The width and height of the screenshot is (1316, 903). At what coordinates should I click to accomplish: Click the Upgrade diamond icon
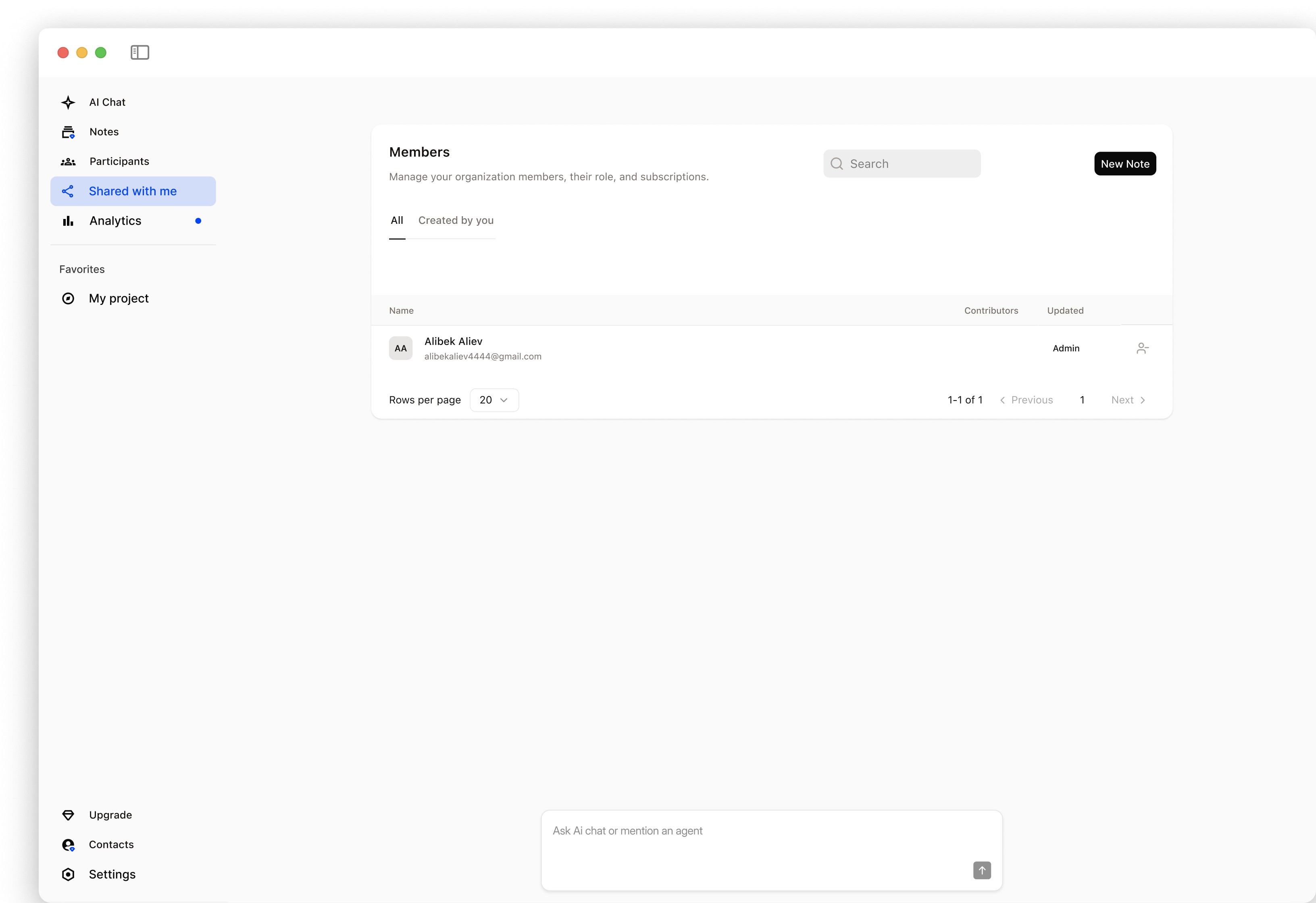coord(68,815)
